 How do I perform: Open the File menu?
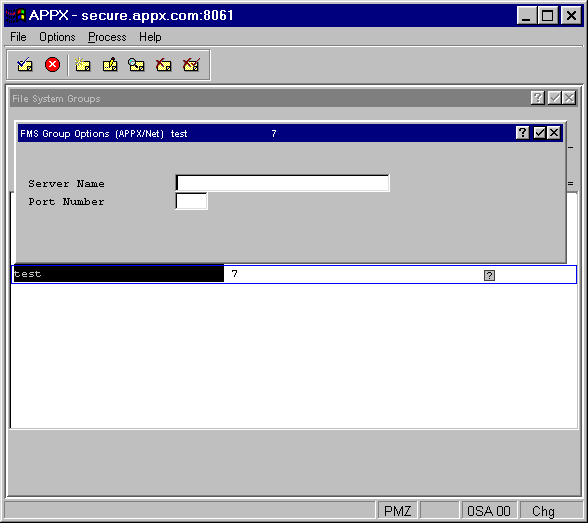18,37
